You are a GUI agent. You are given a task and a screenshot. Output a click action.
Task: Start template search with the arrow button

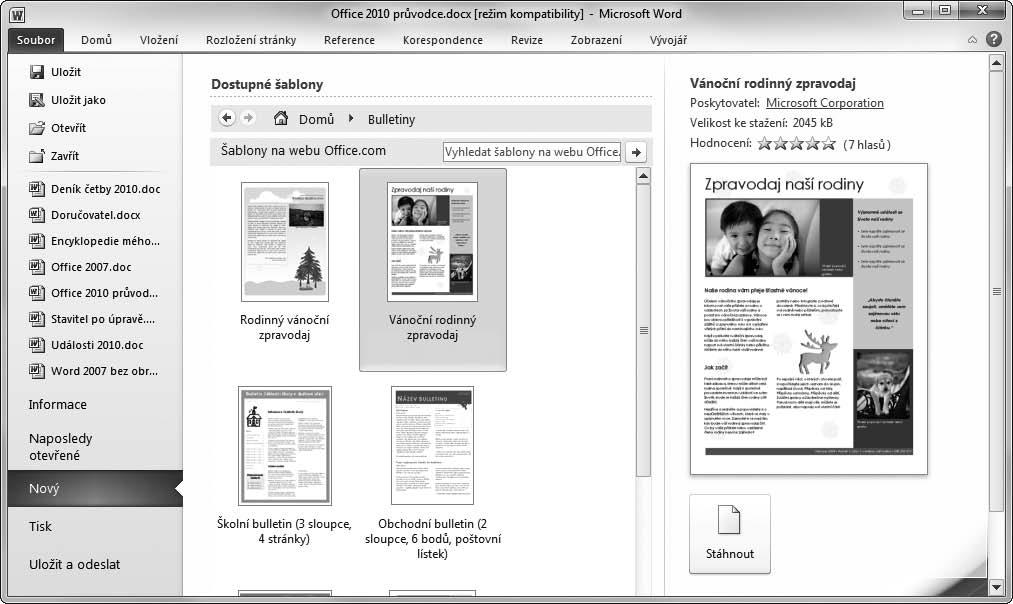tap(636, 152)
